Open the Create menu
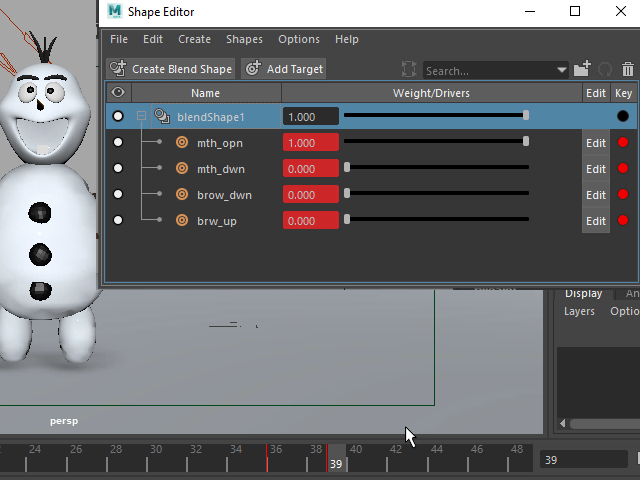Viewport: 640px width, 480px height. click(194, 39)
